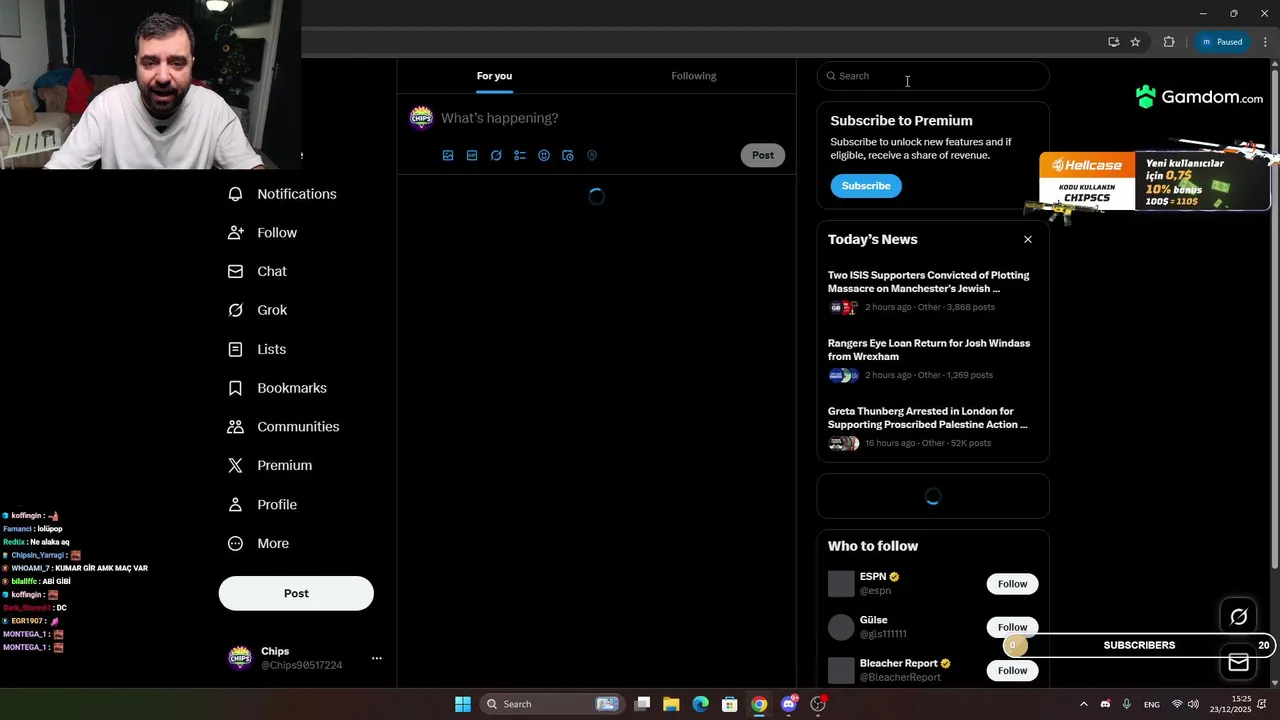
Task: Open the Gülse profile avatar
Action: click(842, 627)
